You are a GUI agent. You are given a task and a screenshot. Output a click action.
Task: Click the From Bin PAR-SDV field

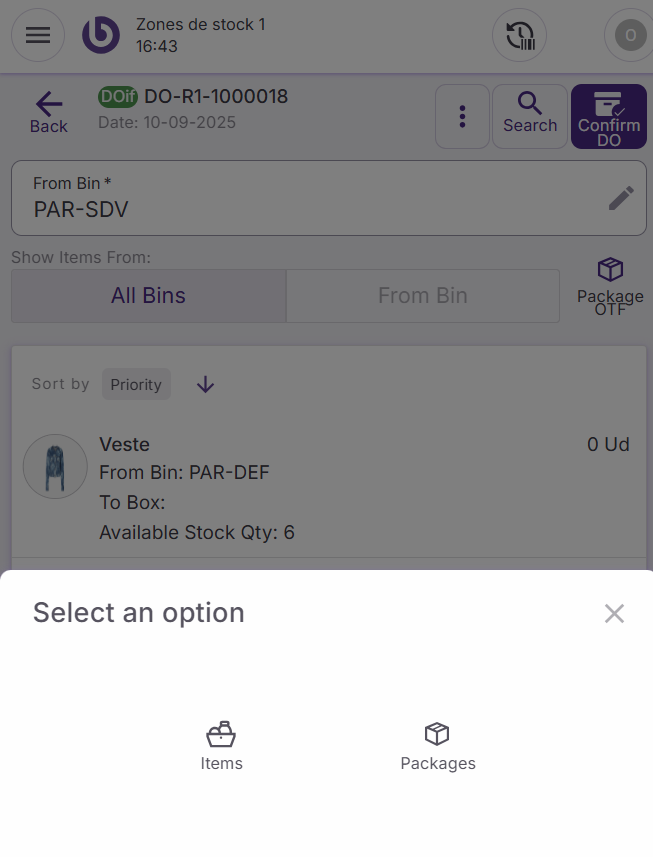[300, 198]
